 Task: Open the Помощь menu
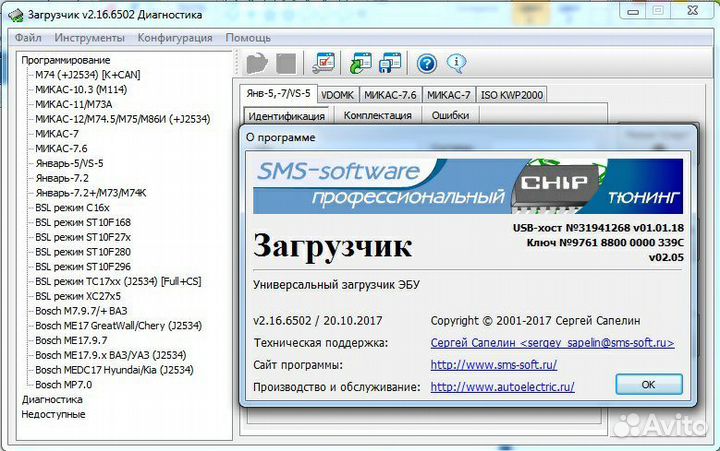pos(248,38)
